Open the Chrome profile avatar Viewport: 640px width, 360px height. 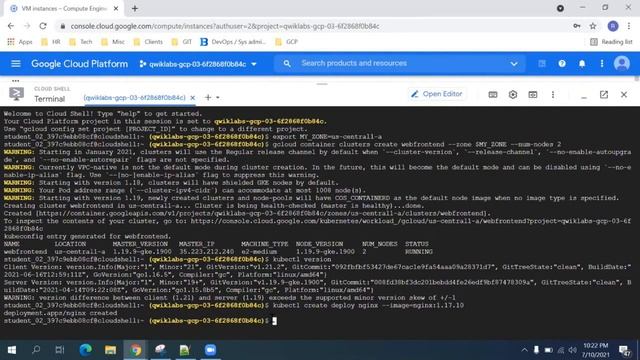[613, 26]
